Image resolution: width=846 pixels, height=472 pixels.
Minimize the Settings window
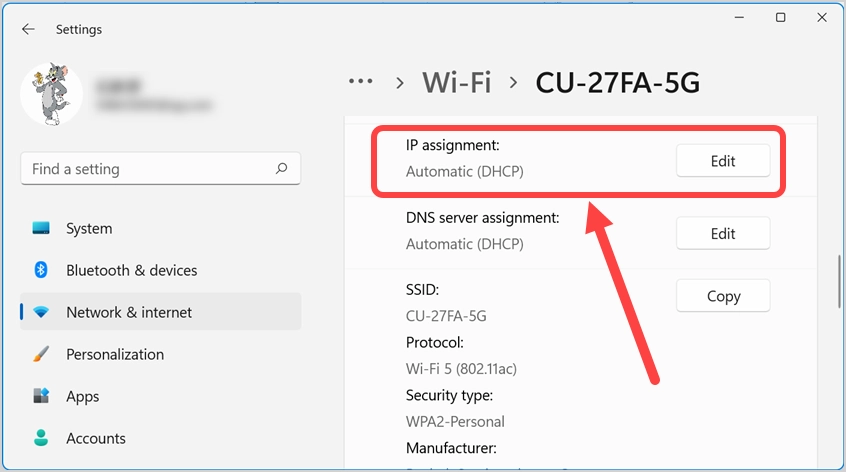(741, 18)
